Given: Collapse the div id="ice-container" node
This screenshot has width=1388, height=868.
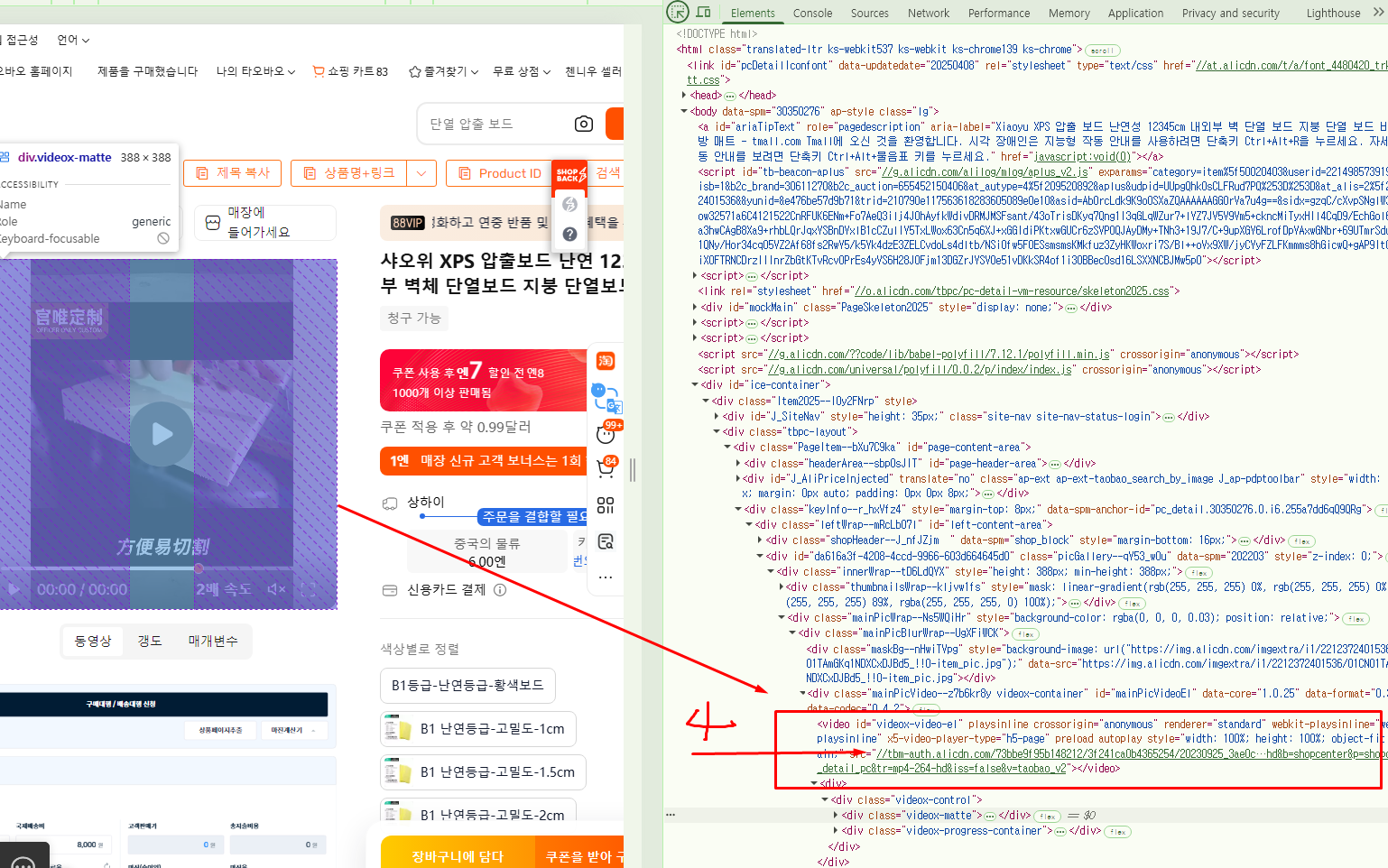Looking at the screenshot, I should pyautogui.click(x=694, y=385).
